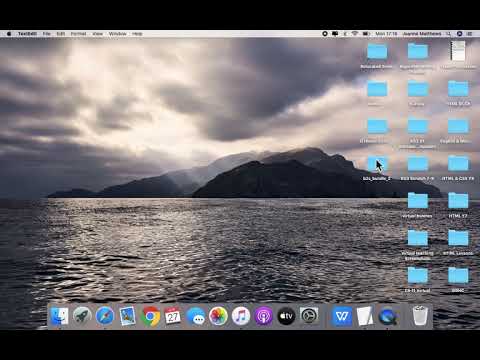Launch Launchpad rocket icon in Dock
The height and width of the screenshot is (360, 480).
(x=82, y=316)
